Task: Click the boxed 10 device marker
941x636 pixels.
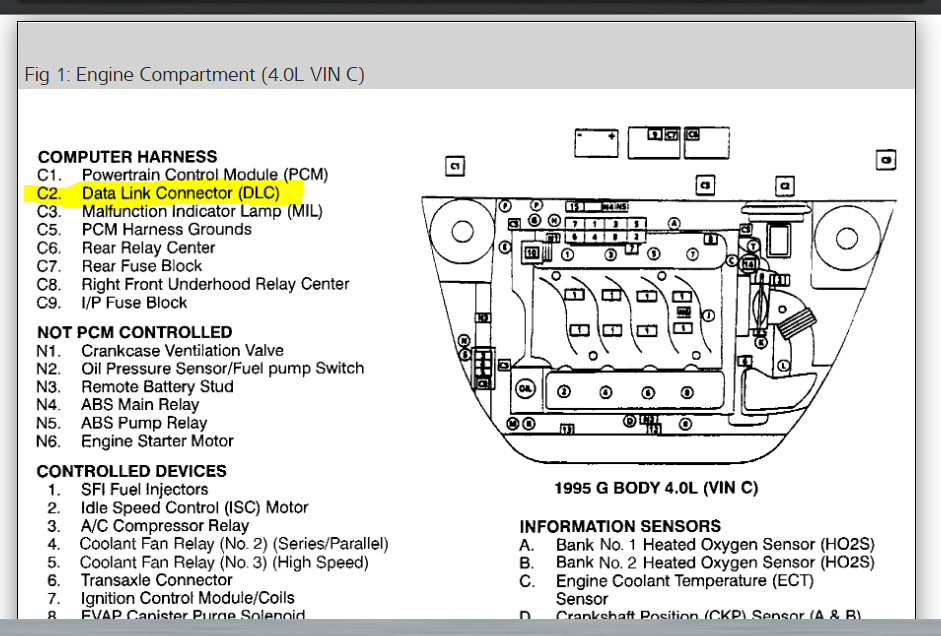Action: click(532, 253)
